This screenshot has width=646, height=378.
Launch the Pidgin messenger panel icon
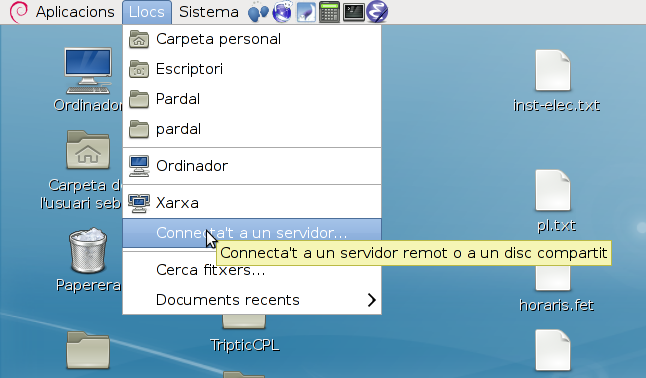point(258,12)
